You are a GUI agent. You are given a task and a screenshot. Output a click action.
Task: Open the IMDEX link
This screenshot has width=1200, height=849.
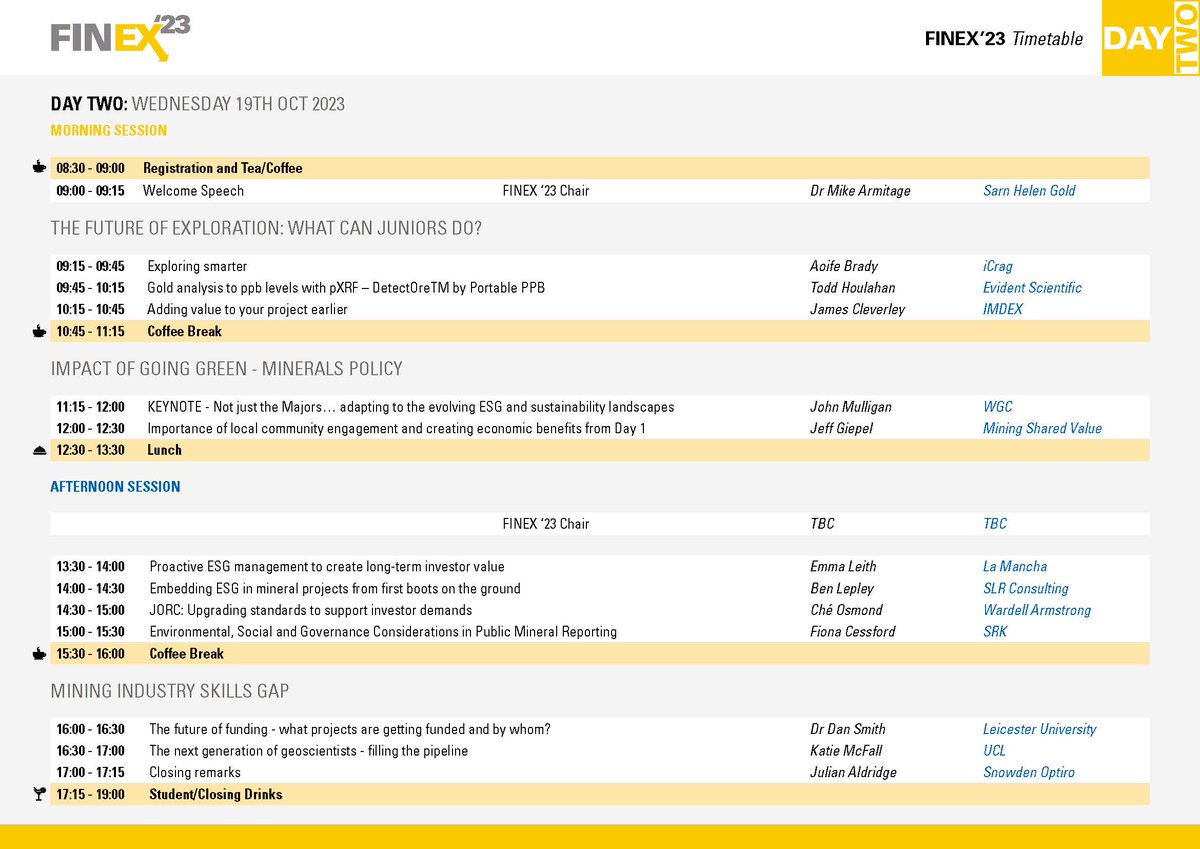1003,310
